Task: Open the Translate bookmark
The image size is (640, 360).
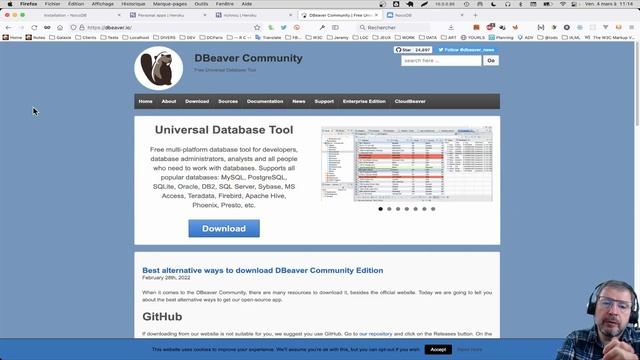Action: [x=268, y=37]
